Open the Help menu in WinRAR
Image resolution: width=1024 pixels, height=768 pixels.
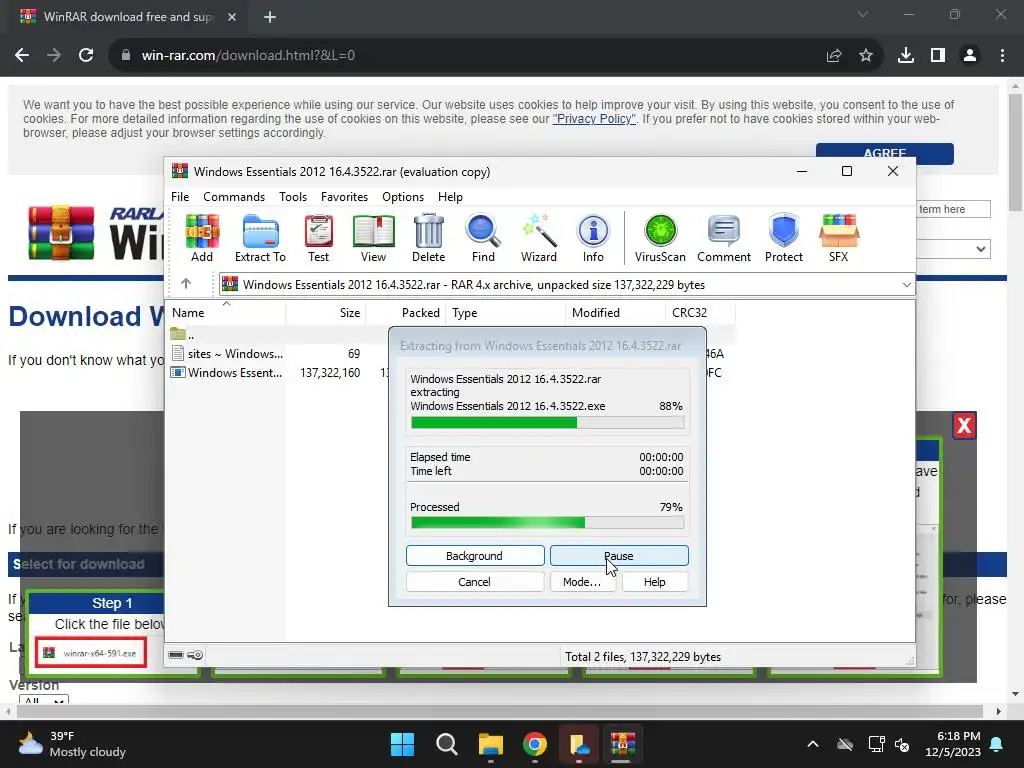450,197
